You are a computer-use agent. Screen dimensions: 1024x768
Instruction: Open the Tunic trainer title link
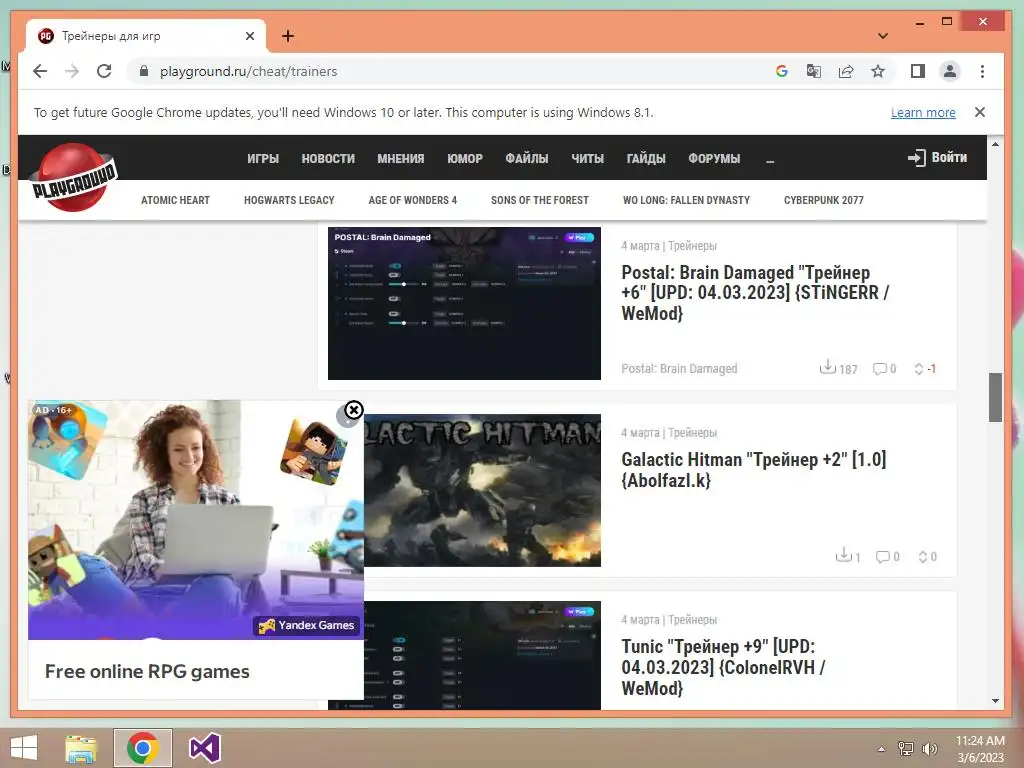724,667
